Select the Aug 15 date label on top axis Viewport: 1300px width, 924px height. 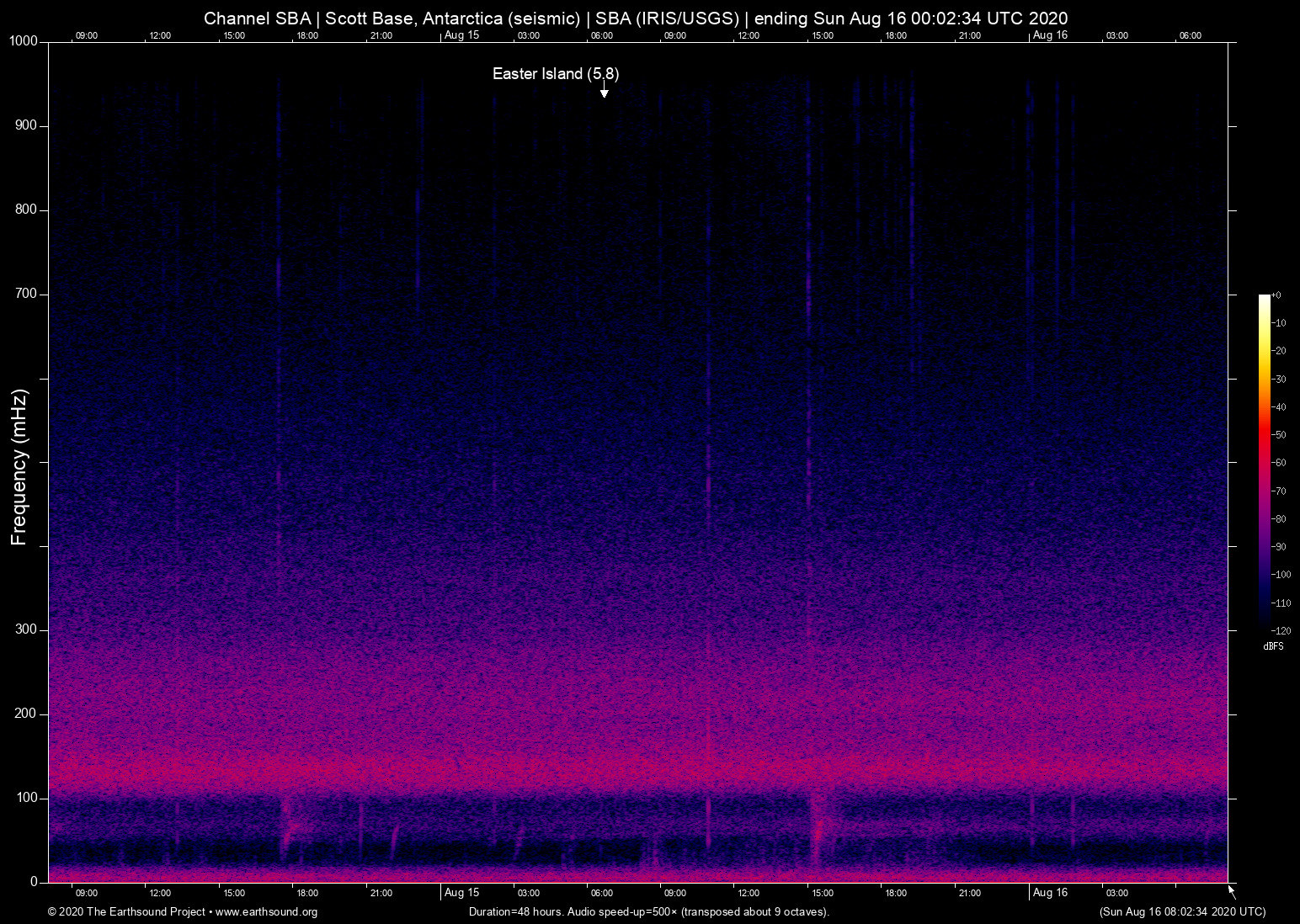(461, 35)
